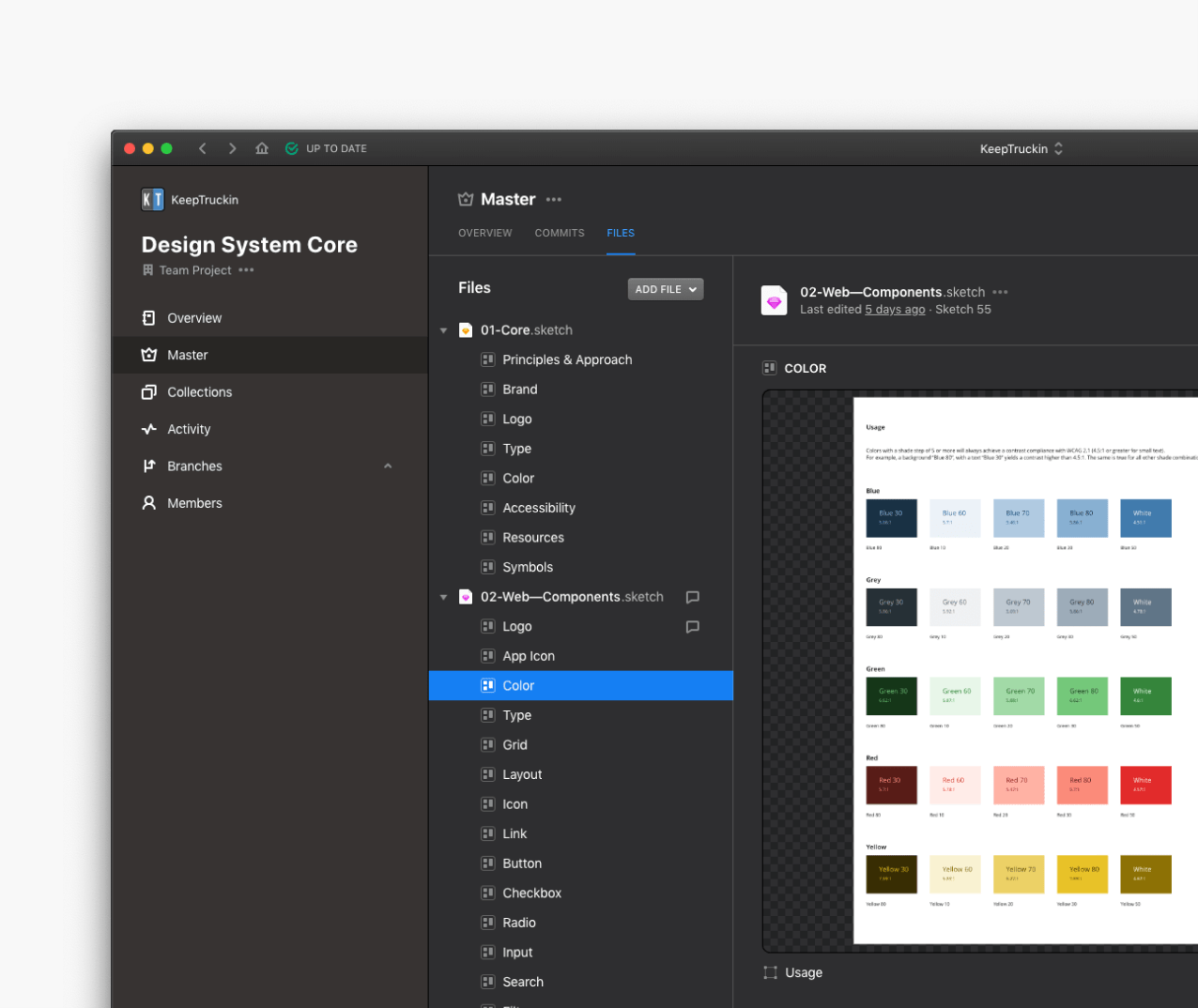Click the page icon beside Accessibility

[488, 508]
